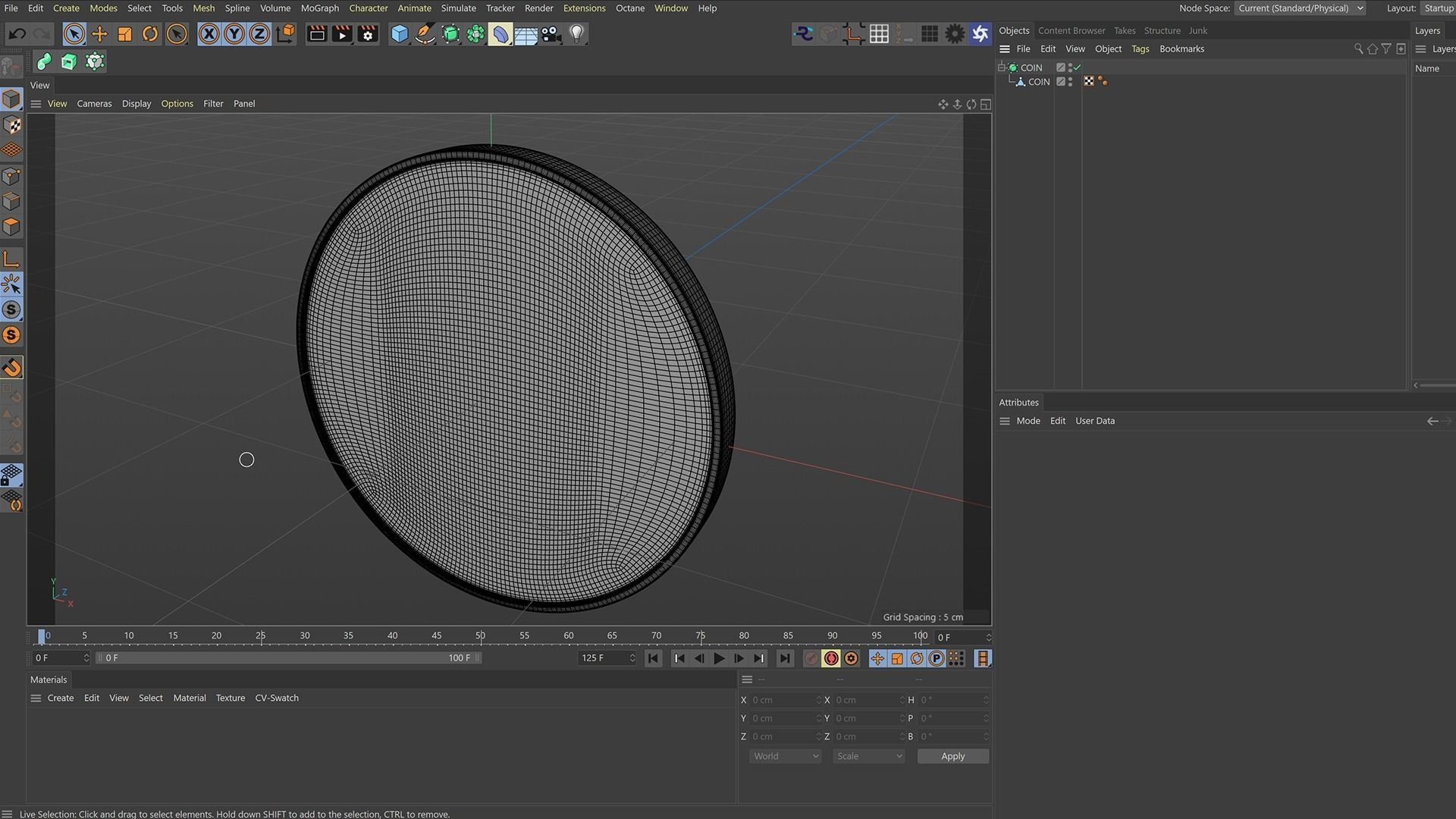
Task: Open the Scale mode dropdown
Action: click(868, 756)
